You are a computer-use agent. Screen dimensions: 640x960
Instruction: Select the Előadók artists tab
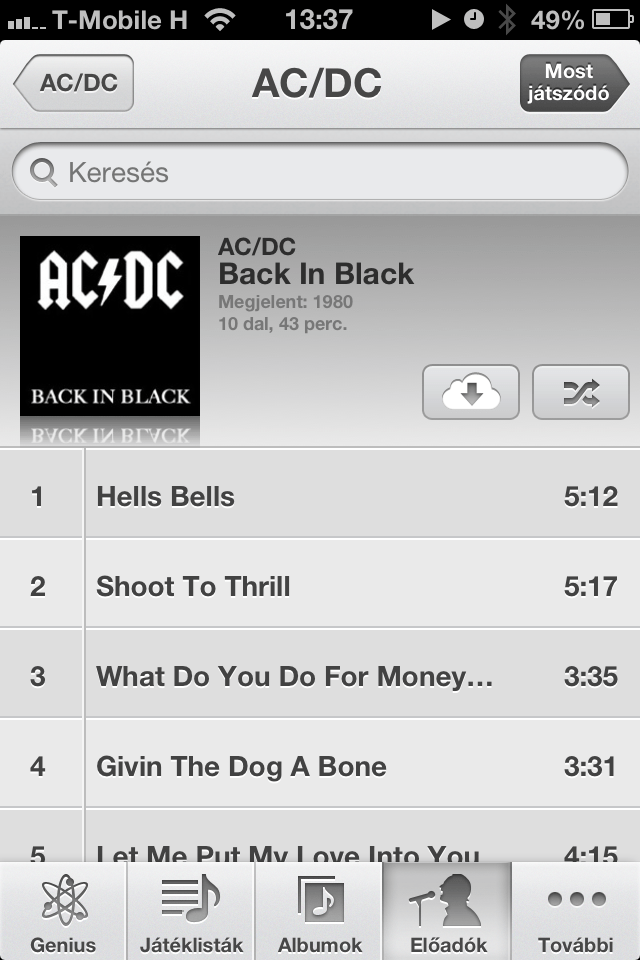(x=448, y=912)
